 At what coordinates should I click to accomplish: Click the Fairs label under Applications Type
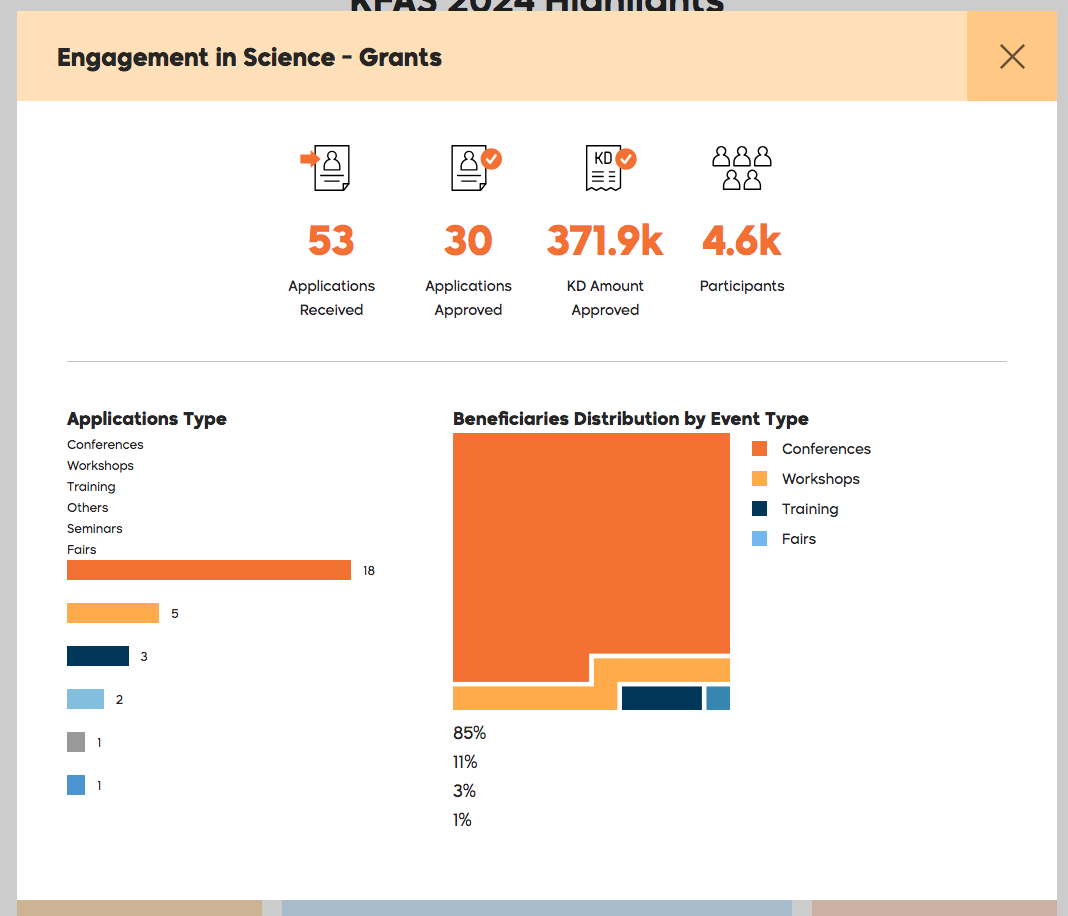(82, 550)
